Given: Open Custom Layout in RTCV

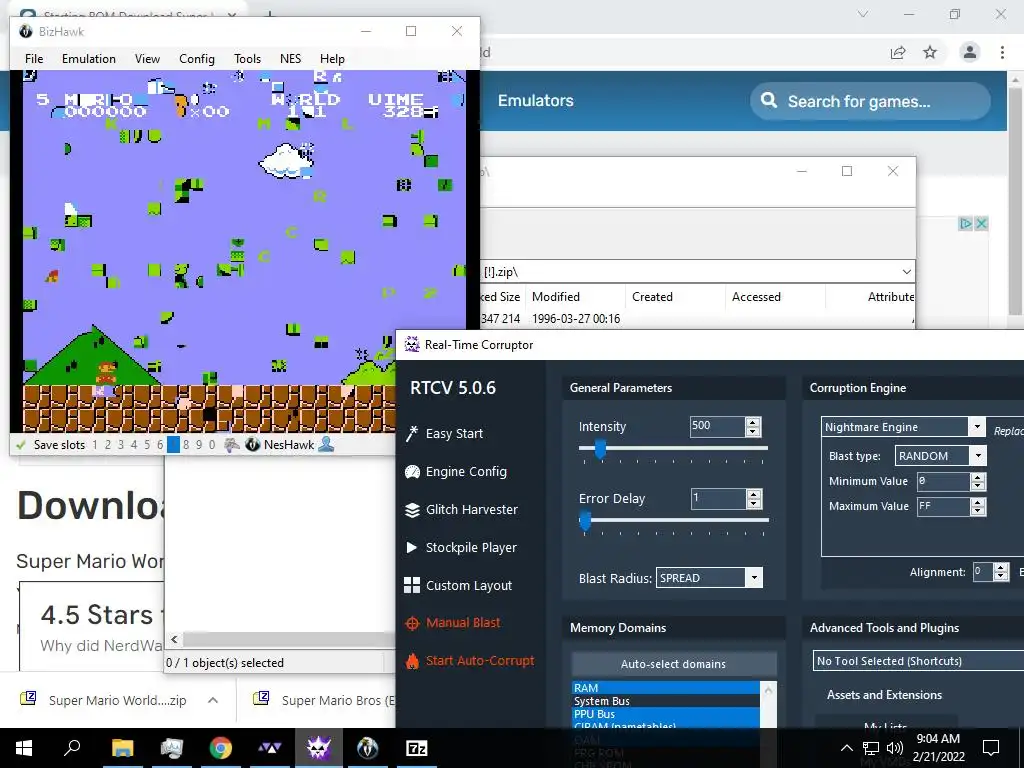Looking at the screenshot, I should coord(458,585).
